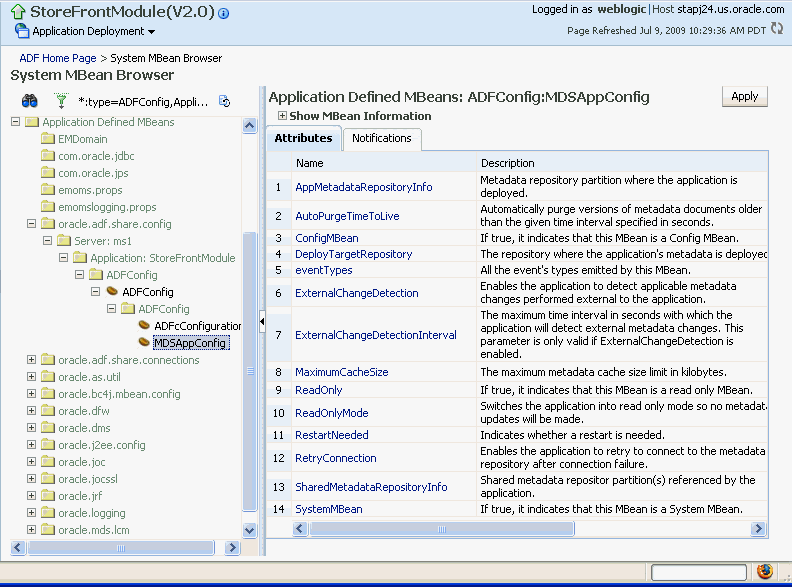Expand the oracle.j2ee.config node
Viewport: 792px width, 587px height.
pos(31,445)
